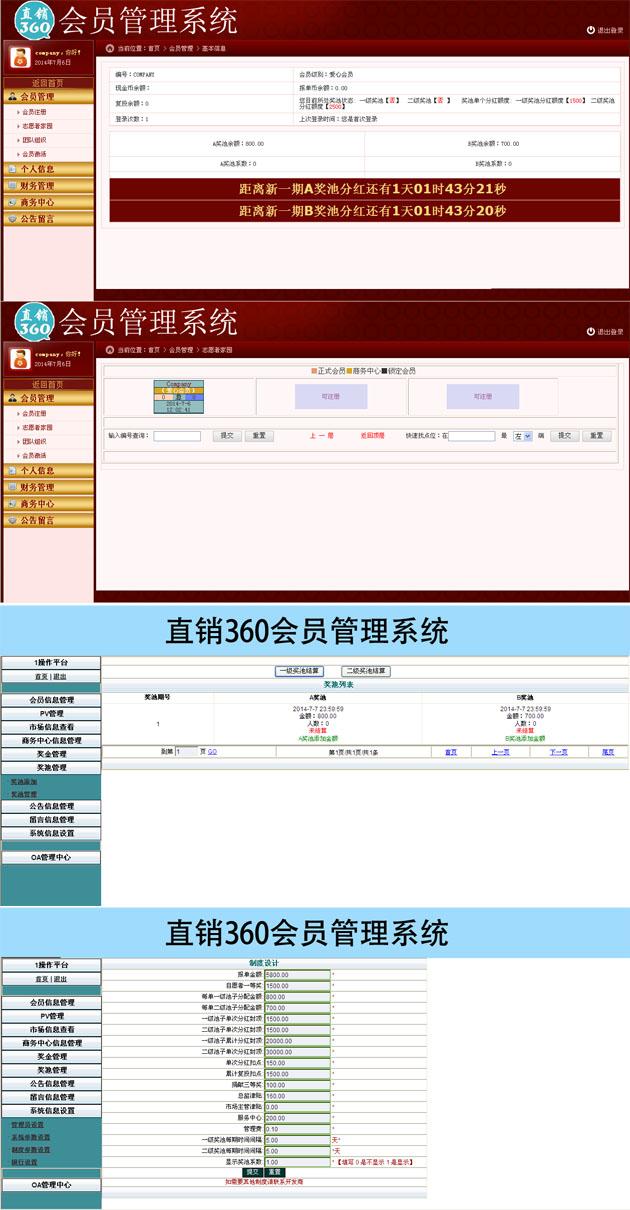Click 重置 button under 制度设计 form
The width and height of the screenshot is (630, 1210).
coord(275,1172)
